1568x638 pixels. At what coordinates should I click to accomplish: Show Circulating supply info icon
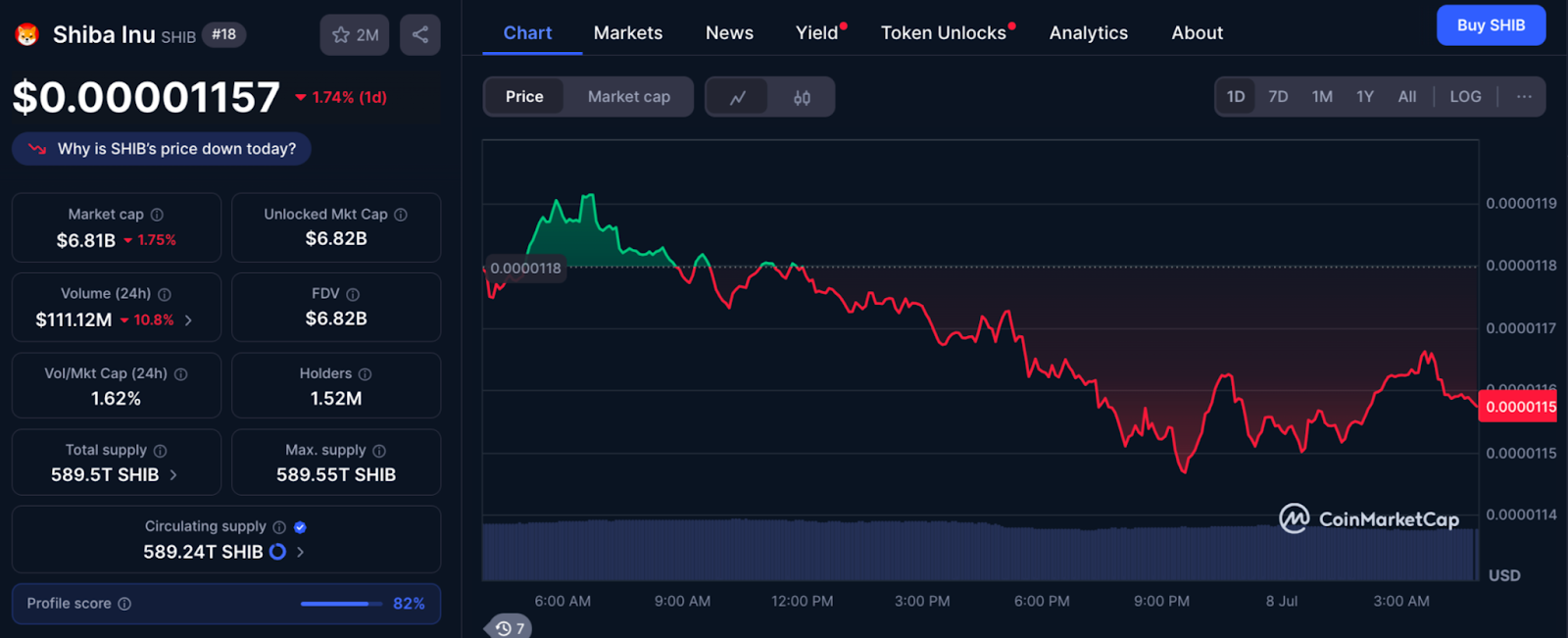(279, 527)
